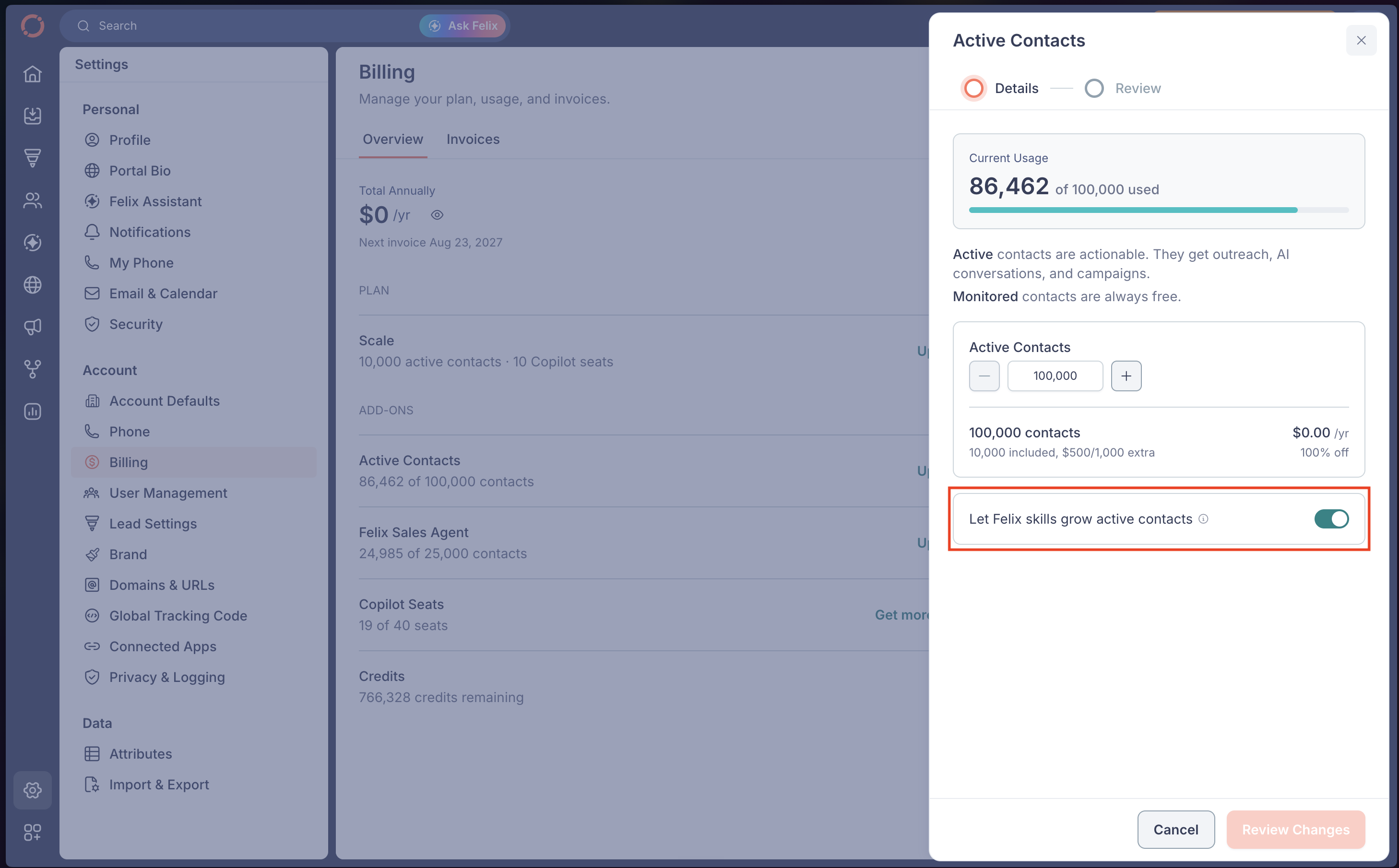Open the inbox download icon in sidebar

33,116
